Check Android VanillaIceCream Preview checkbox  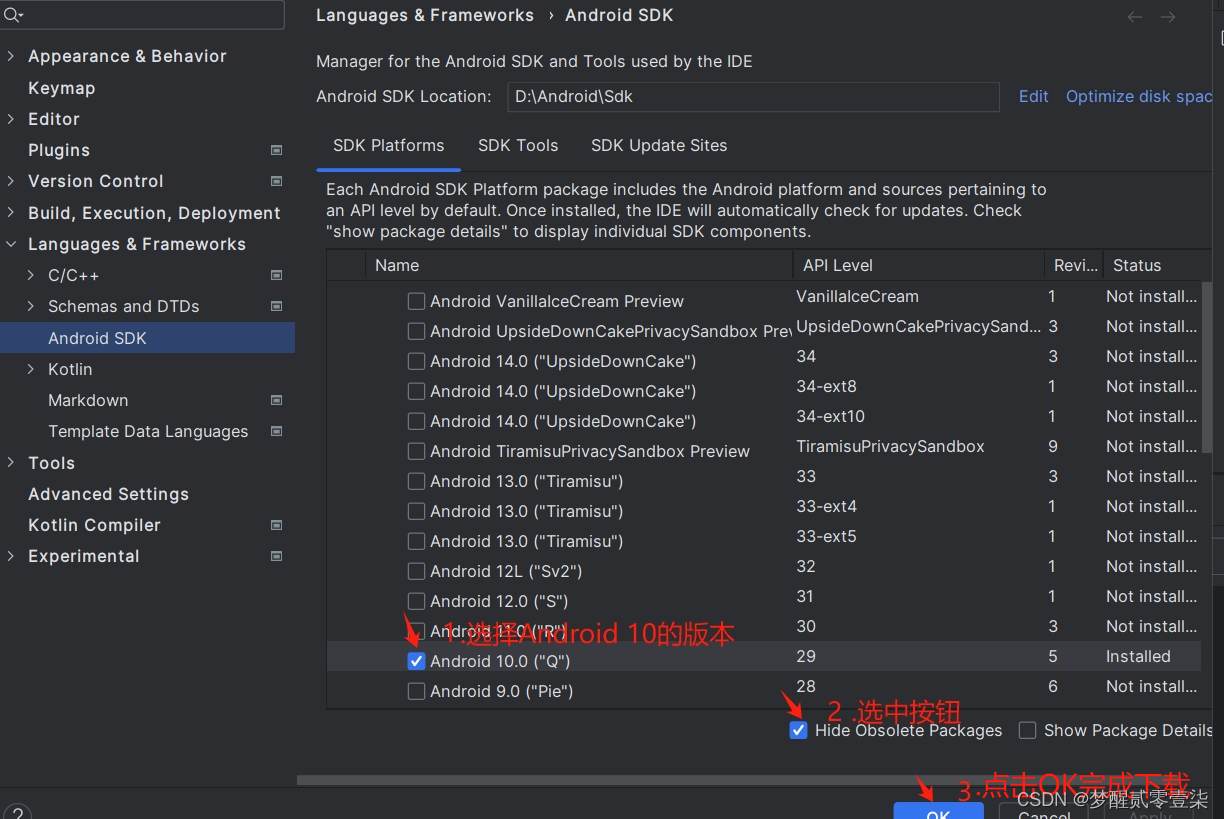pos(417,301)
